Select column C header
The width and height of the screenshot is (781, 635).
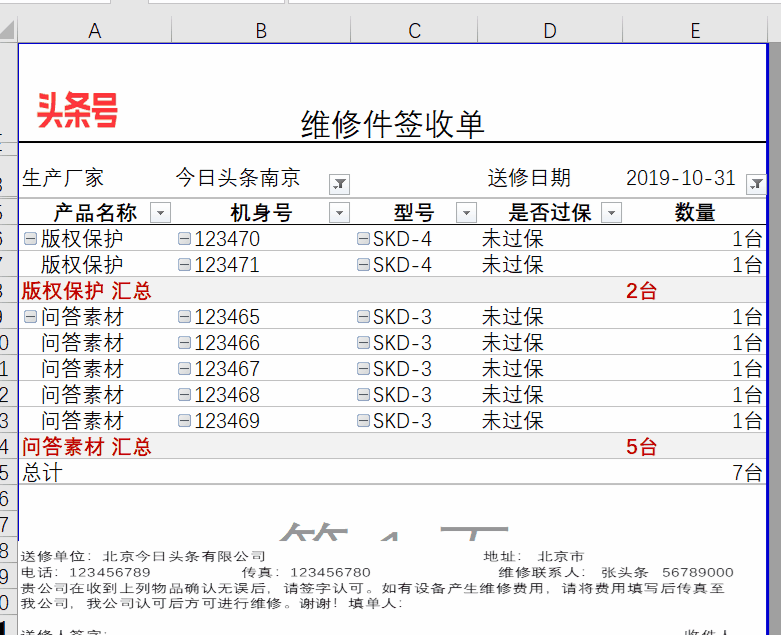(x=414, y=31)
